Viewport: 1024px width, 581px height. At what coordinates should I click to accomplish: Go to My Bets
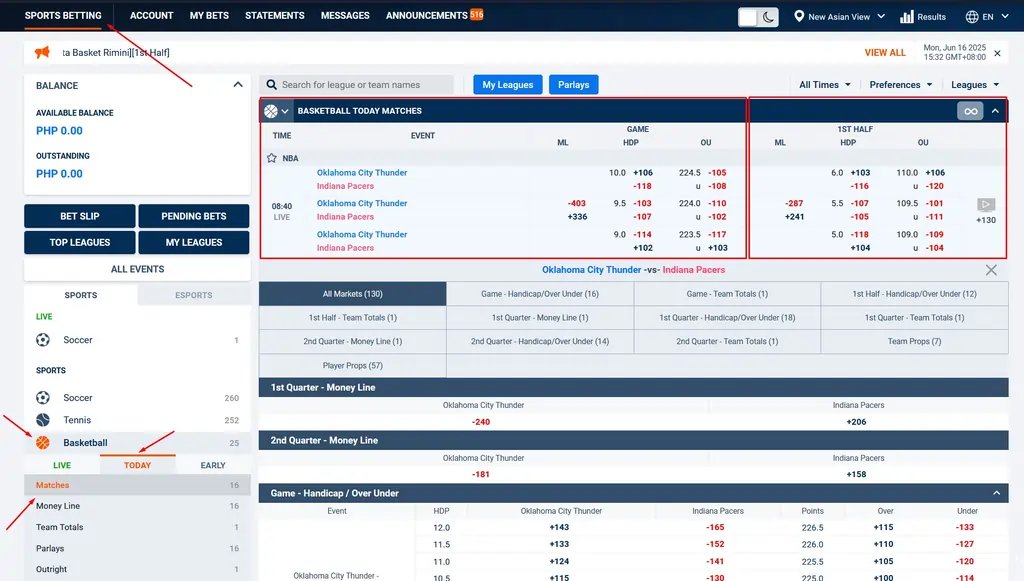(x=209, y=16)
